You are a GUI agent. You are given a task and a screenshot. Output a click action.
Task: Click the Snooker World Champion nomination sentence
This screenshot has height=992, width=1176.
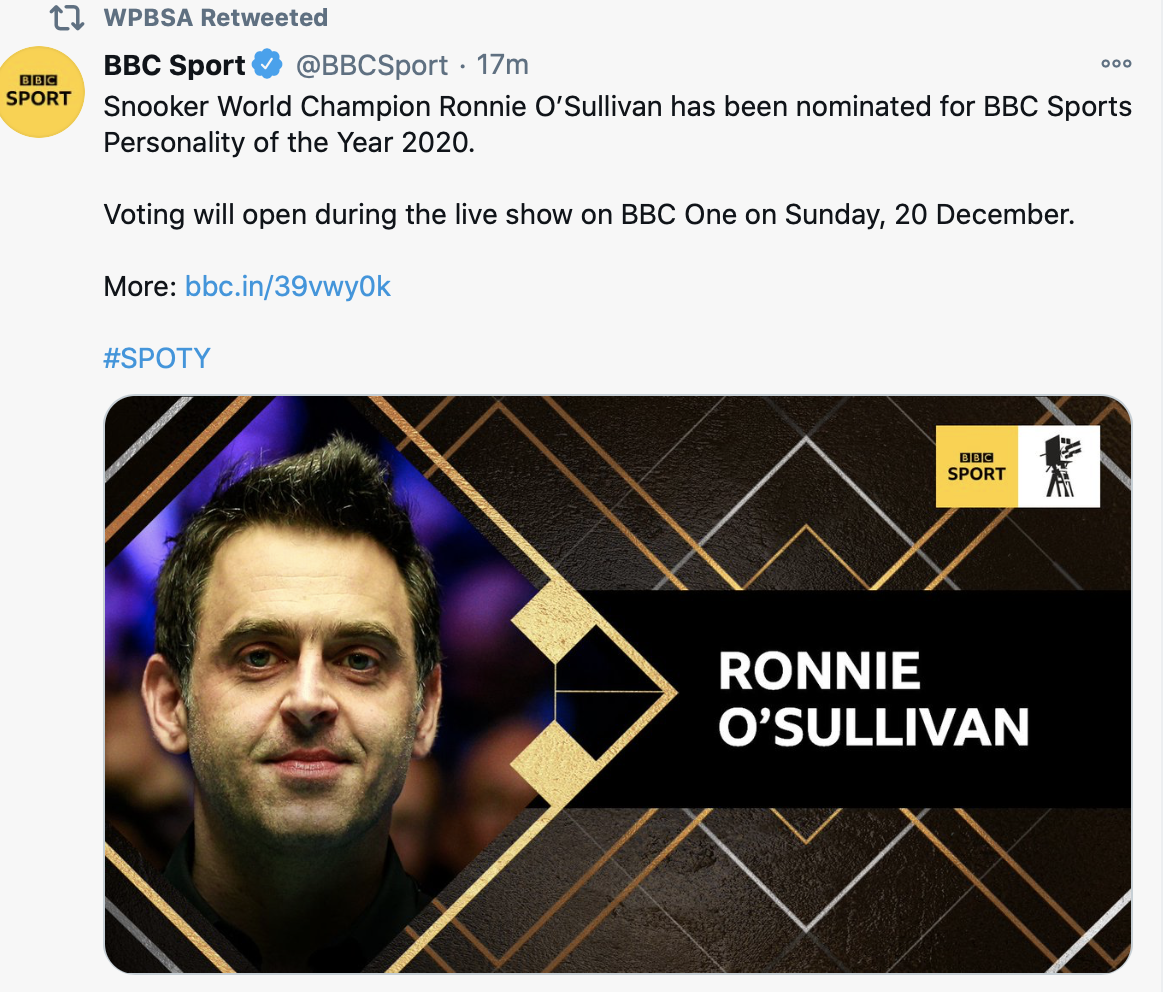(x=617, y=106)
